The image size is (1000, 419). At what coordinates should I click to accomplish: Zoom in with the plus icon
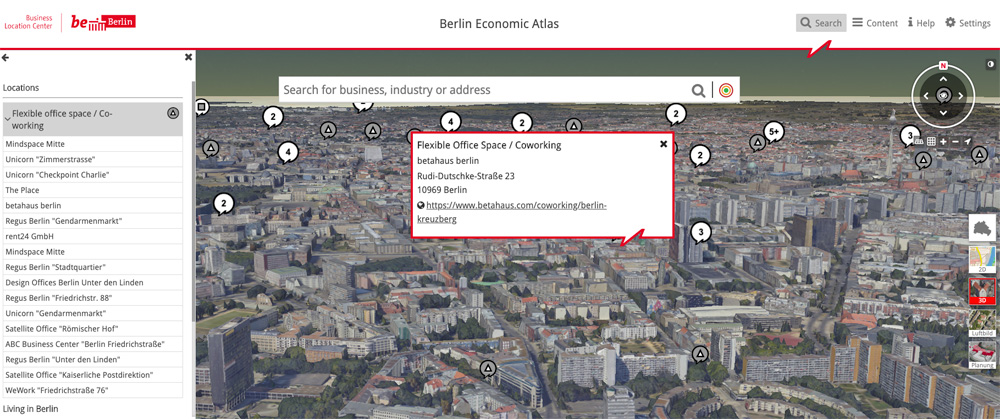pyautogui.click(x=943, y=141)
